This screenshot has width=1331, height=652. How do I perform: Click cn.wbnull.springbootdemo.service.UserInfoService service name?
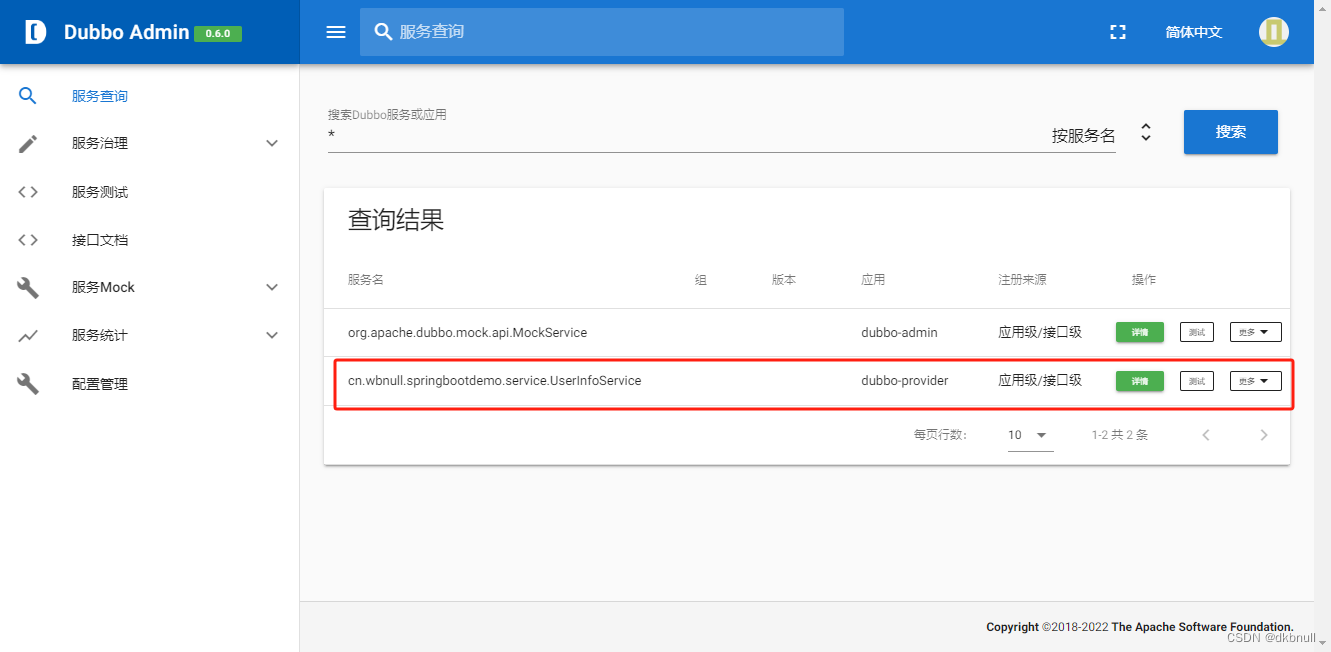(494, 381)
